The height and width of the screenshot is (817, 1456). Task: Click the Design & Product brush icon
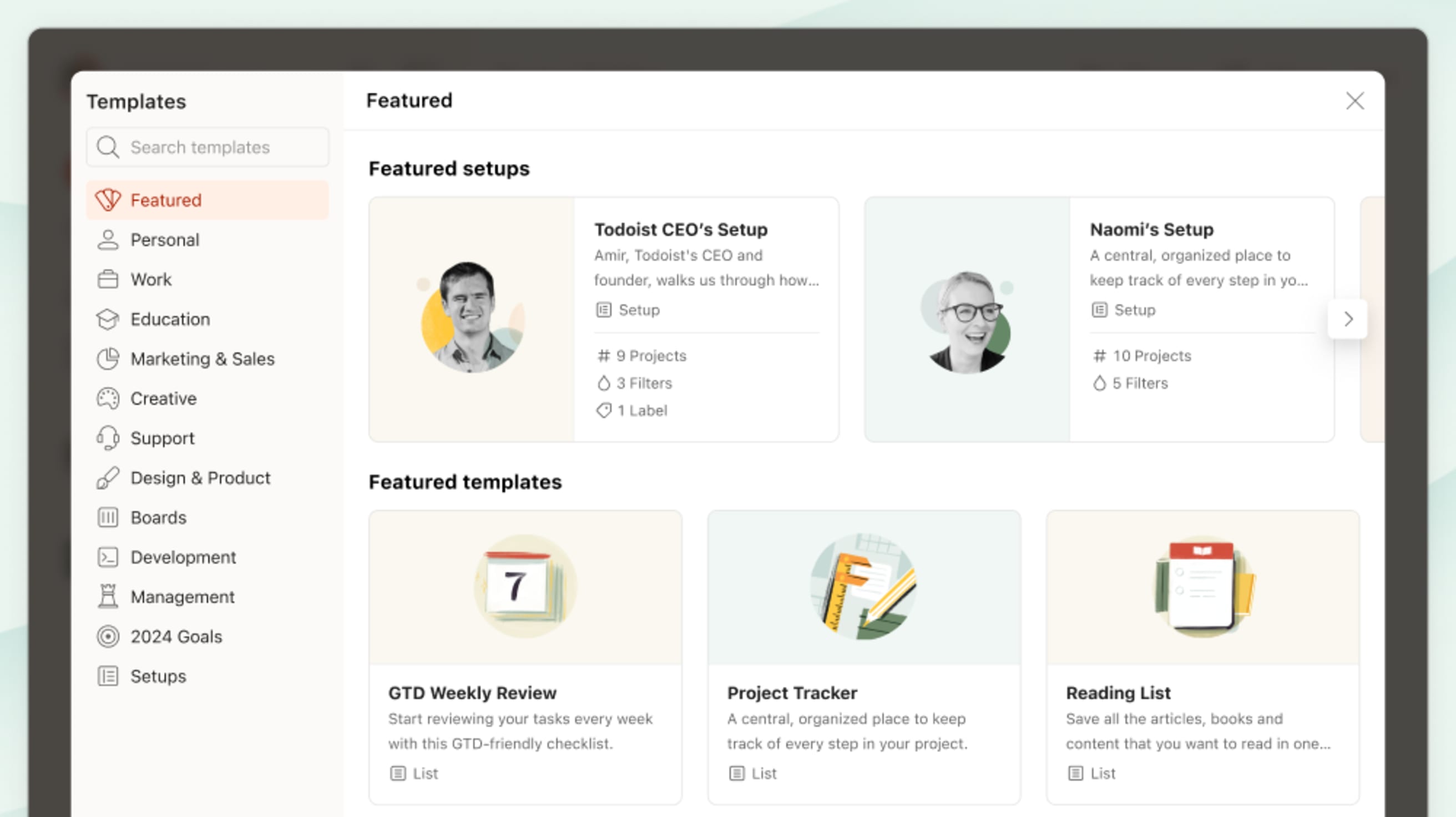(108, 478)
